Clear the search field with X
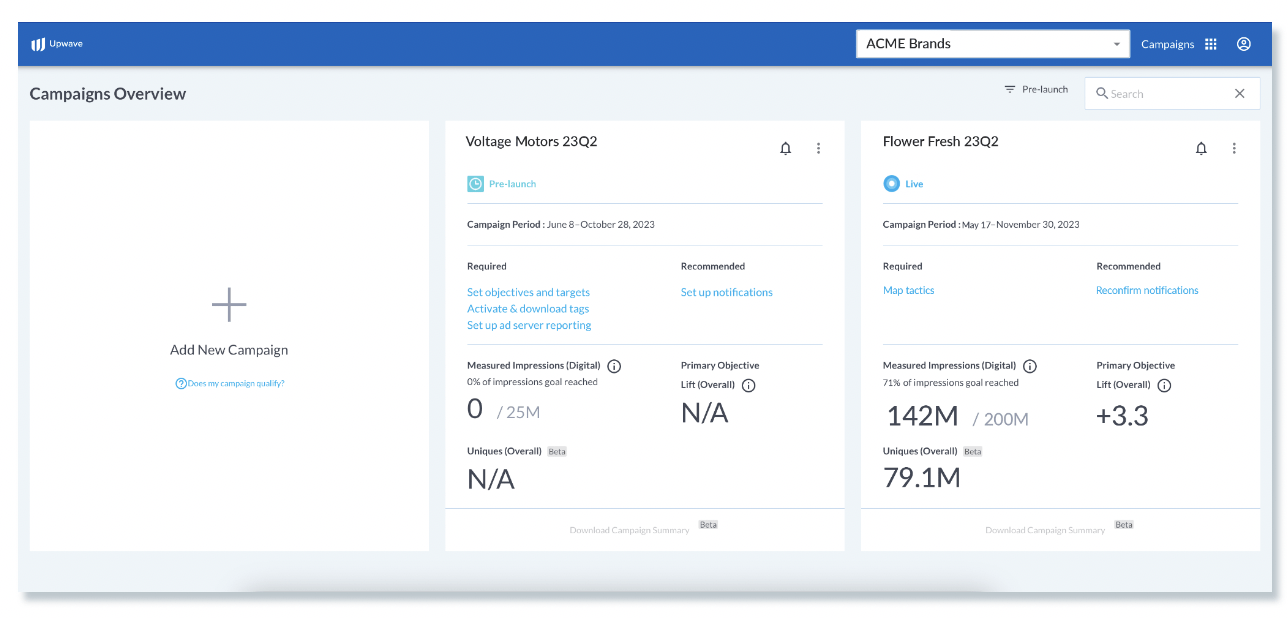This screenshot has width=1288, height=618. tap(1240, 94)
